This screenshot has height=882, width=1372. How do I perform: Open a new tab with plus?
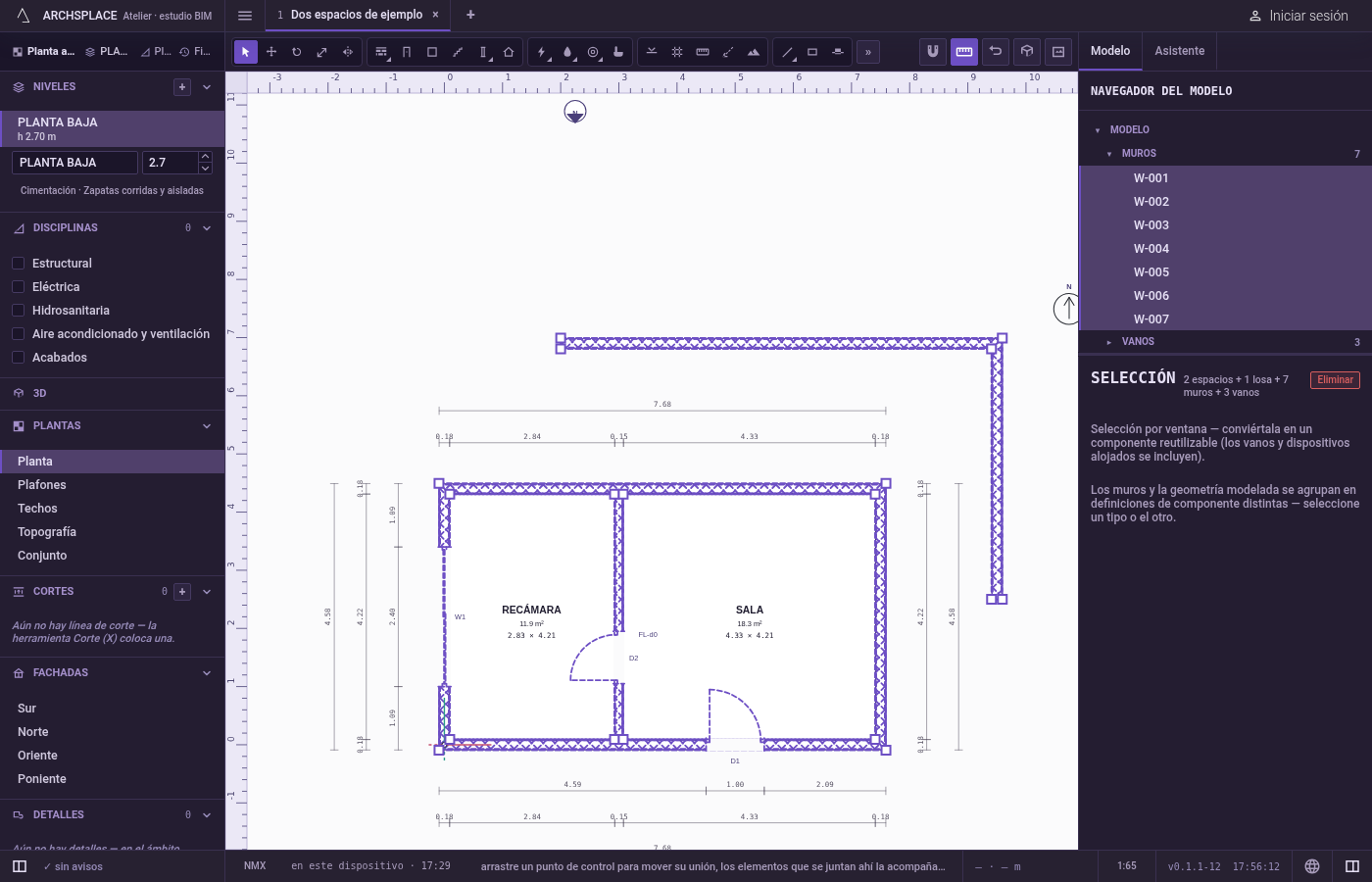470,15
